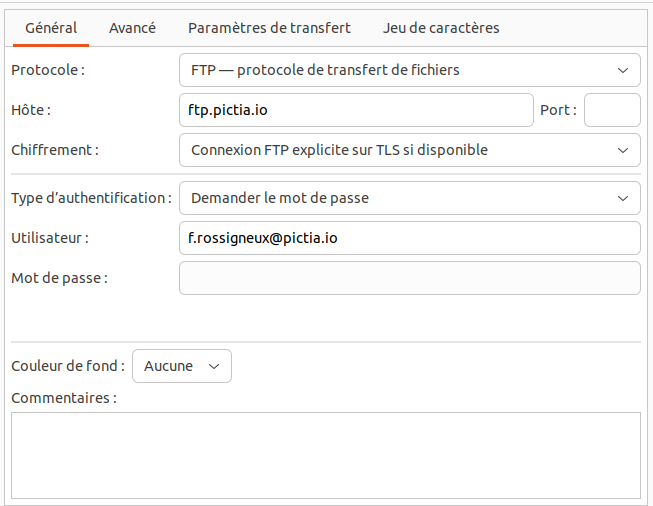Open the Chiffrement dropdown list
653x506 pixels.
409,150
